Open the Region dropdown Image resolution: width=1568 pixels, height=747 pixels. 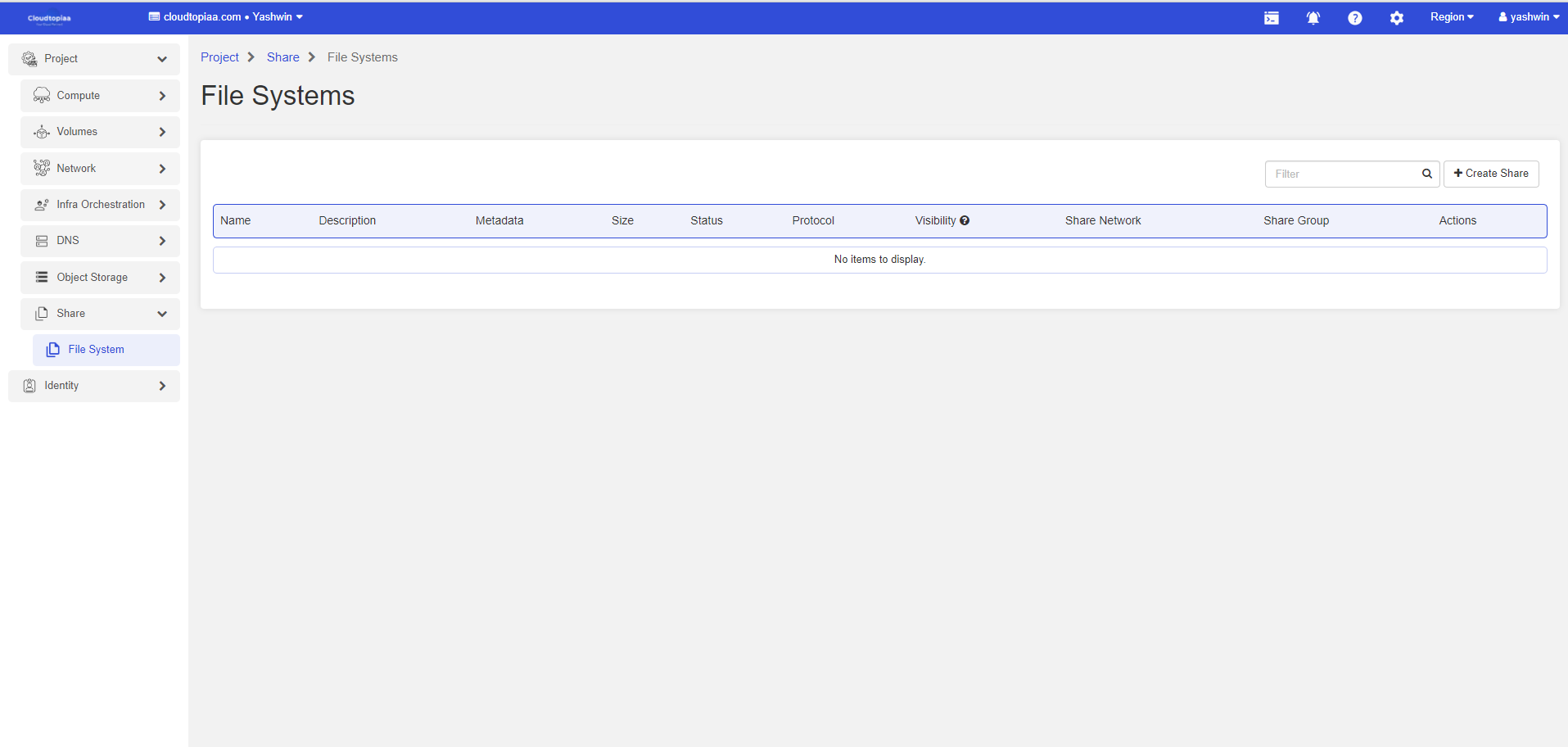click(x=1451, y=17)
